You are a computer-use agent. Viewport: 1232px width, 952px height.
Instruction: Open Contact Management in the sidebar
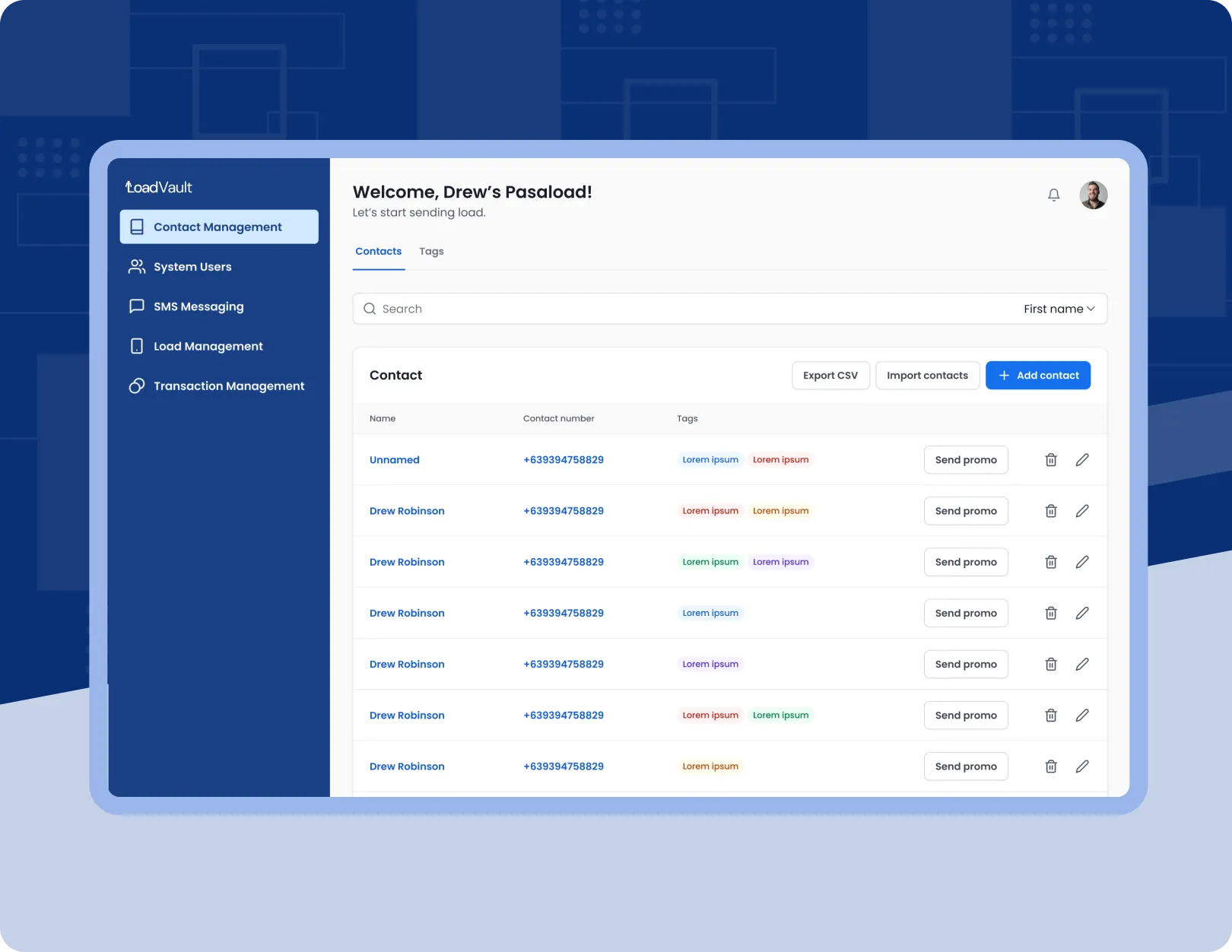[x=219, y=227]
